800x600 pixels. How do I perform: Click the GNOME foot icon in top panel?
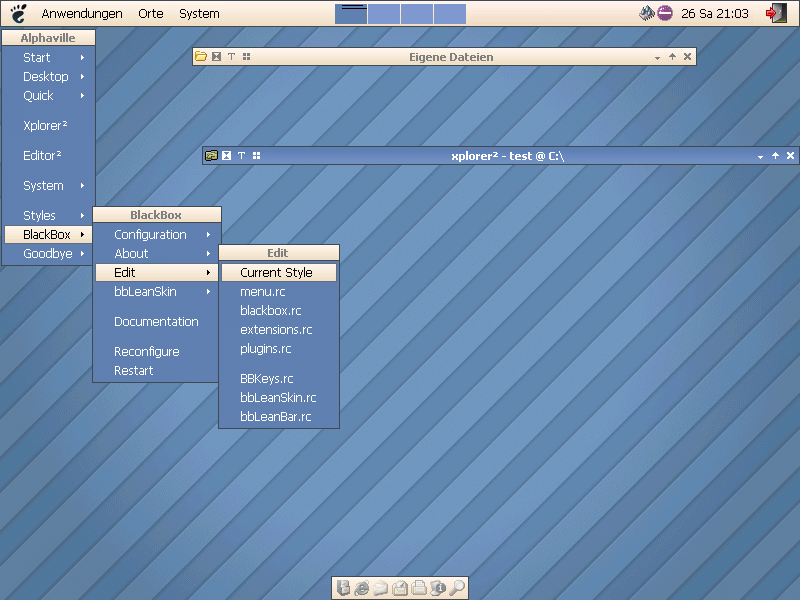pos(18,14)
